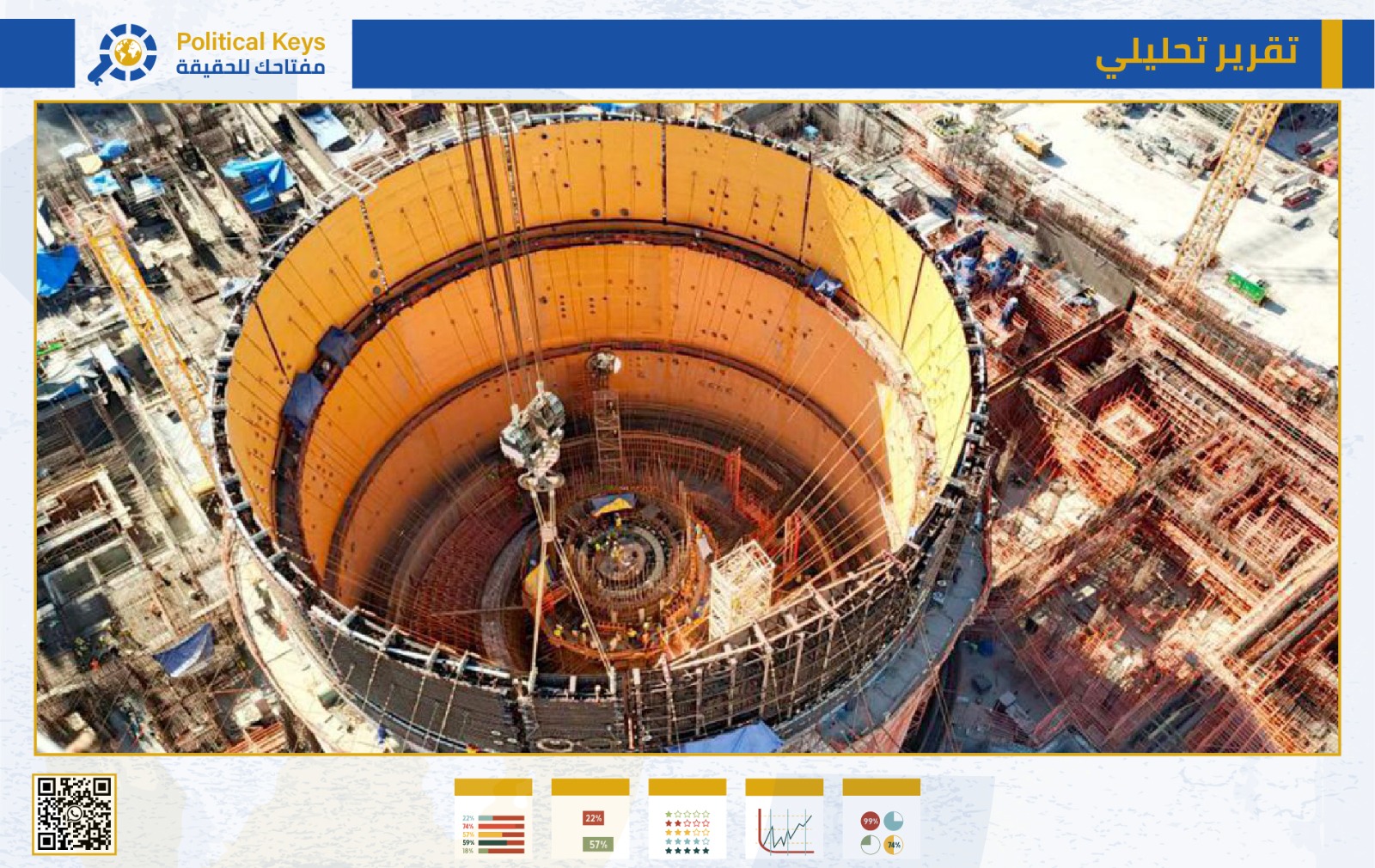The image size is (1375, 868).
Task: Click the Arabic tagline 'مفتاحك للحقيقة'
Action: point(250,67)
